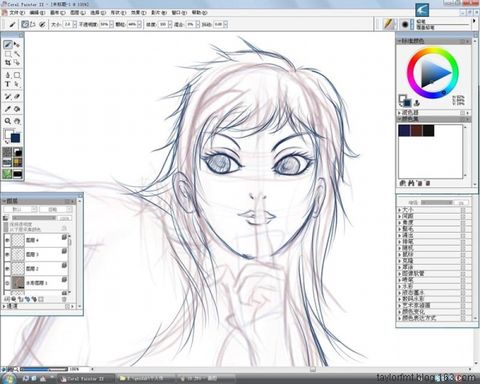Select the 图层 4 layer row
Viewport: 480px width, 384px height.
[36, 240]
